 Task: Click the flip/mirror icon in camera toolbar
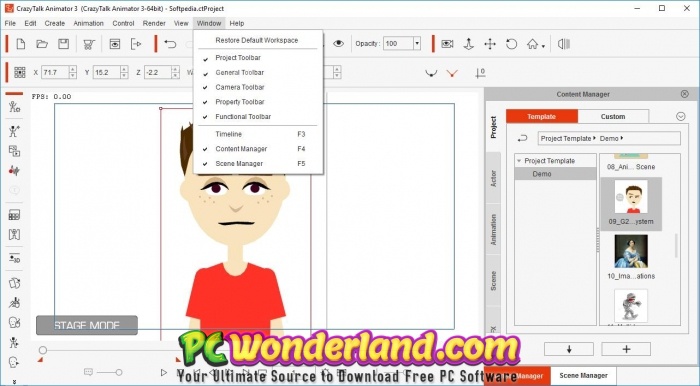tap(564, 44)
